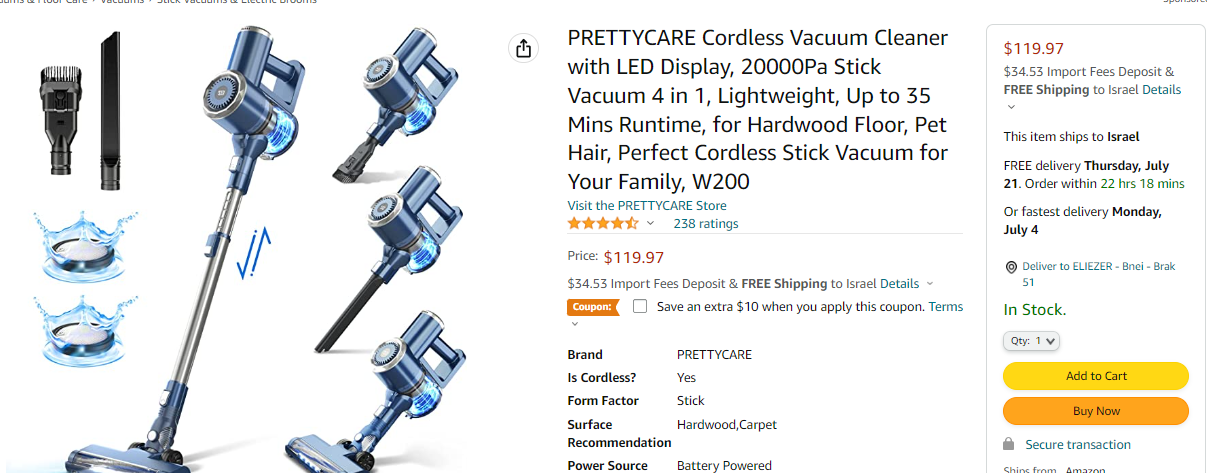Click the share icon above product image
Screen dimensions: 1207x473
[523, 49]
